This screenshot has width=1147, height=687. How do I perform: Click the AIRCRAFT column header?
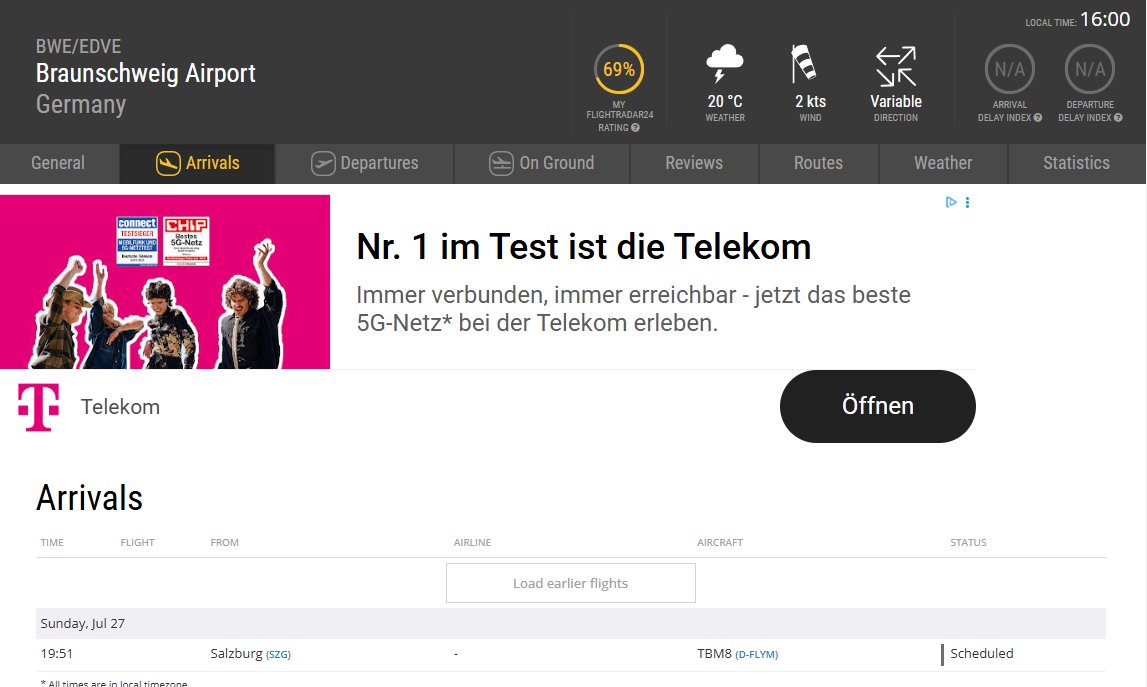pos(720,542)
